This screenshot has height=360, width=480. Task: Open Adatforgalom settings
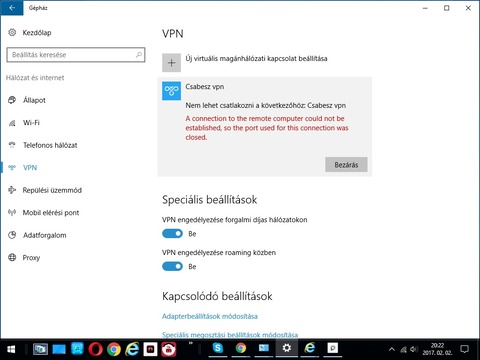[x=45, y=235]
